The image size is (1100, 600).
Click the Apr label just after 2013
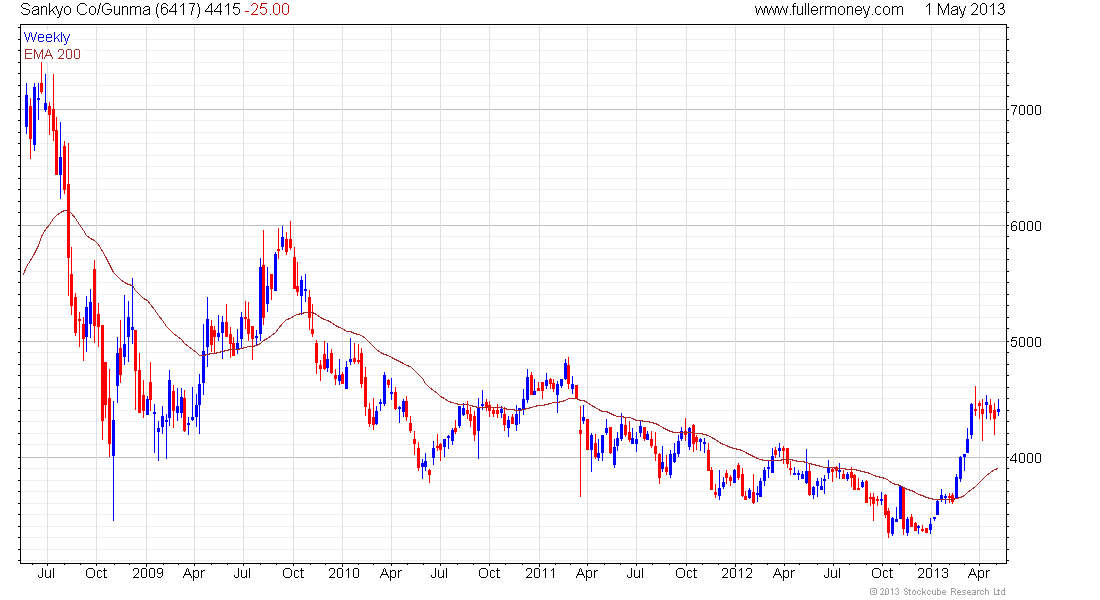[x=979, y=573]
